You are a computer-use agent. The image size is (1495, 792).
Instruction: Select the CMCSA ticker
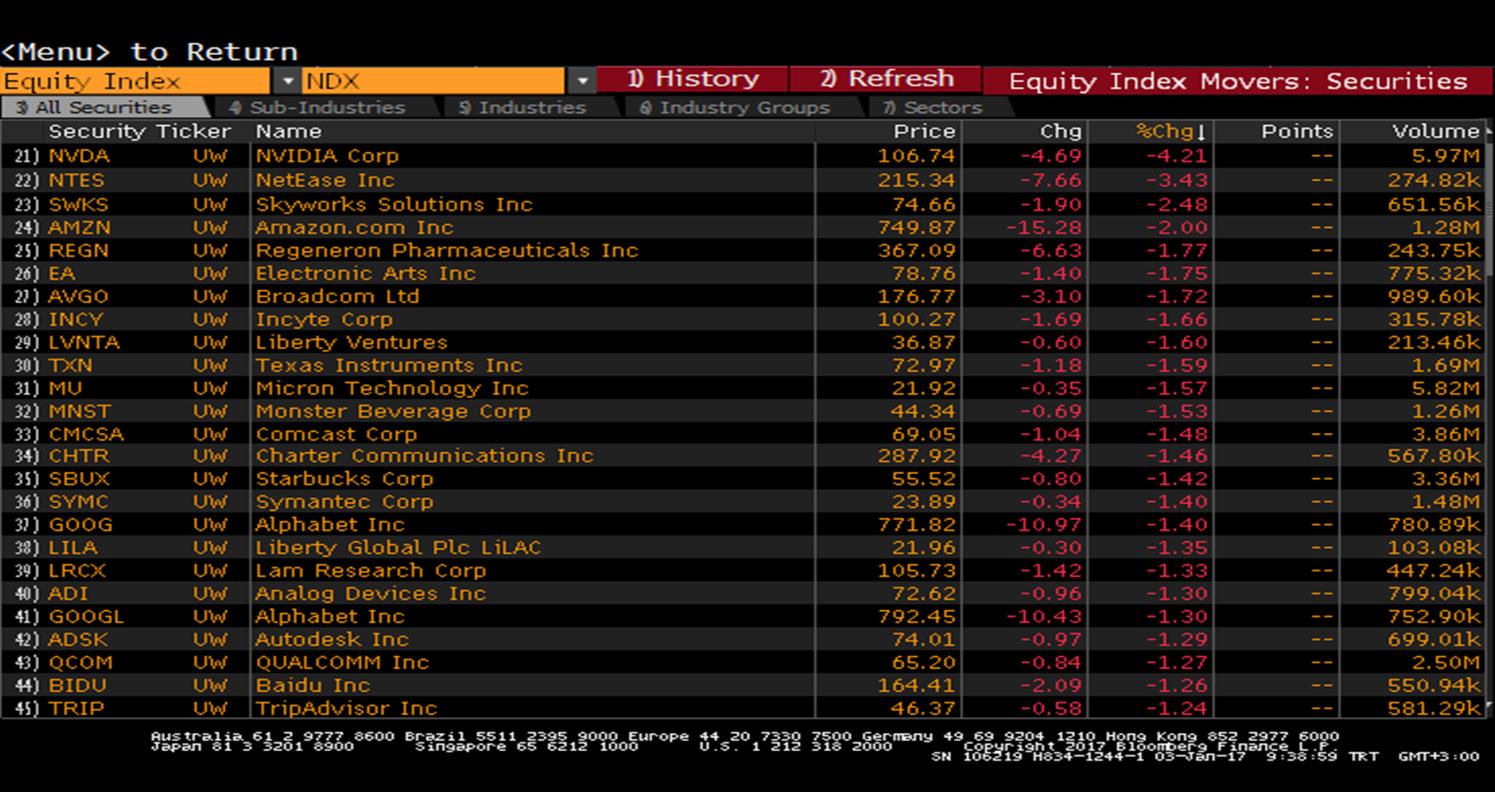85,434
